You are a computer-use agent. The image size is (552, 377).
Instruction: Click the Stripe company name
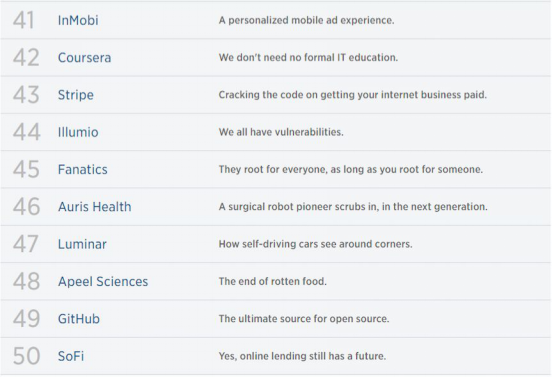click(x=76, y=95)
